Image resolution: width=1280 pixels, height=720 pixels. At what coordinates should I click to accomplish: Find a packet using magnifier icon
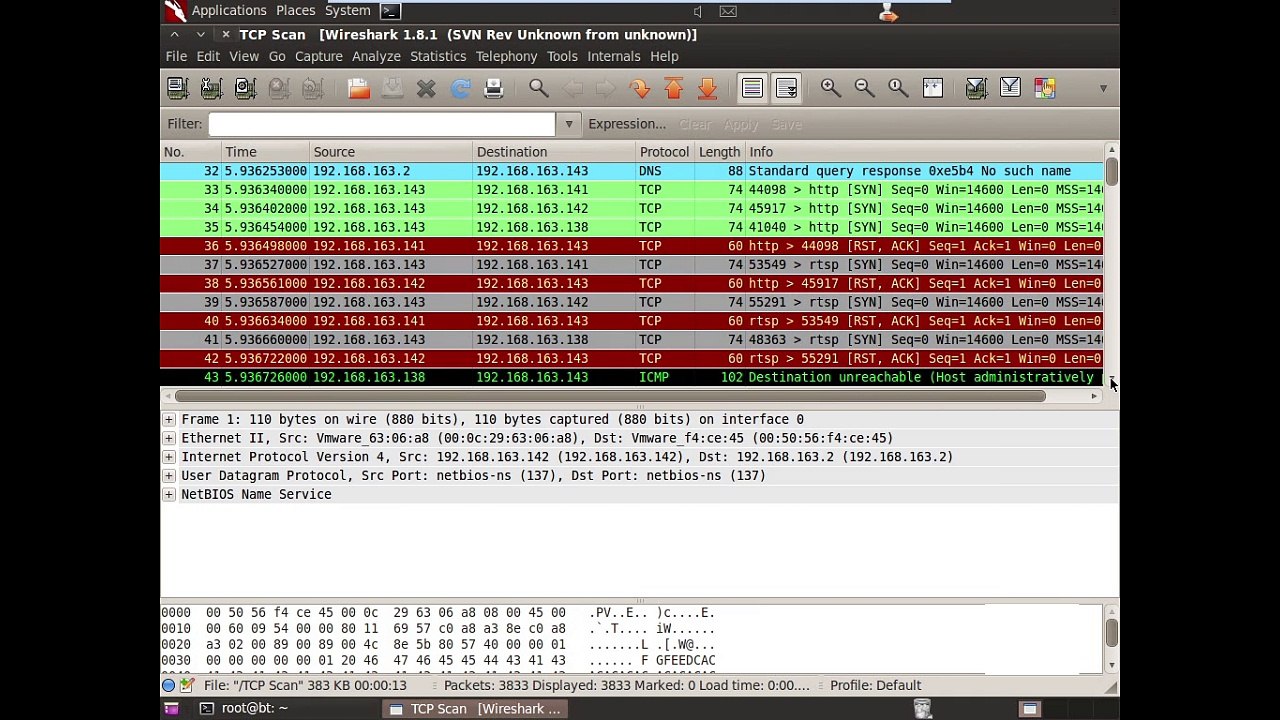pos(538,88)
